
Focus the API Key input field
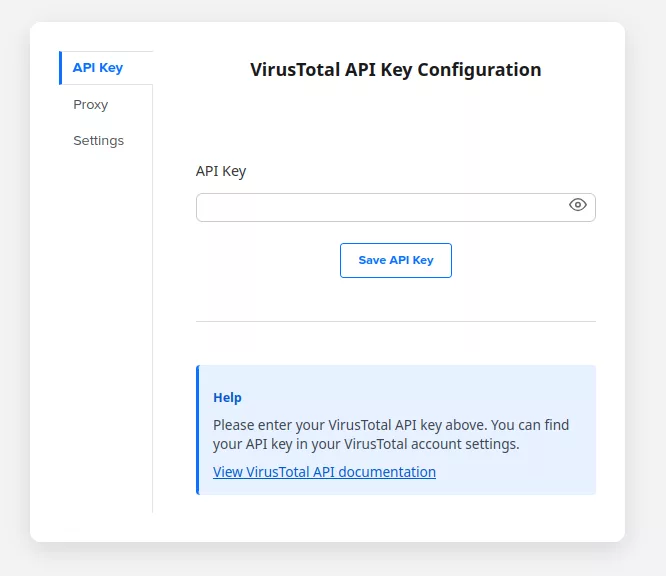(380, 207)
